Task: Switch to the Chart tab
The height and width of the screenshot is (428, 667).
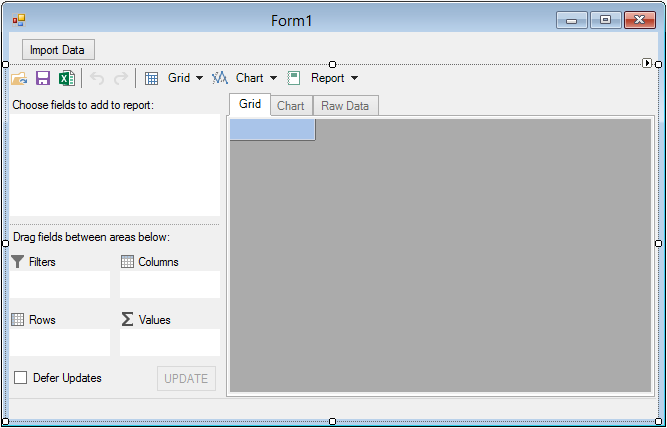Action: tap(291, 106)
